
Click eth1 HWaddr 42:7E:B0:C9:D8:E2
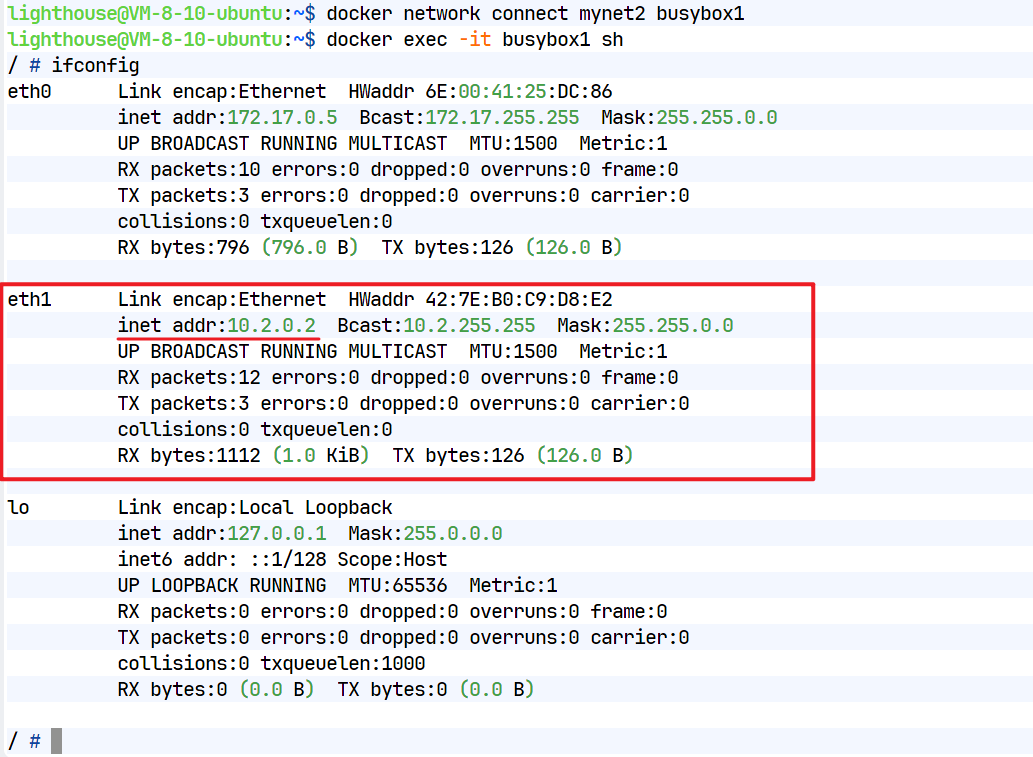pyautogui.click(x=480, y=300)
